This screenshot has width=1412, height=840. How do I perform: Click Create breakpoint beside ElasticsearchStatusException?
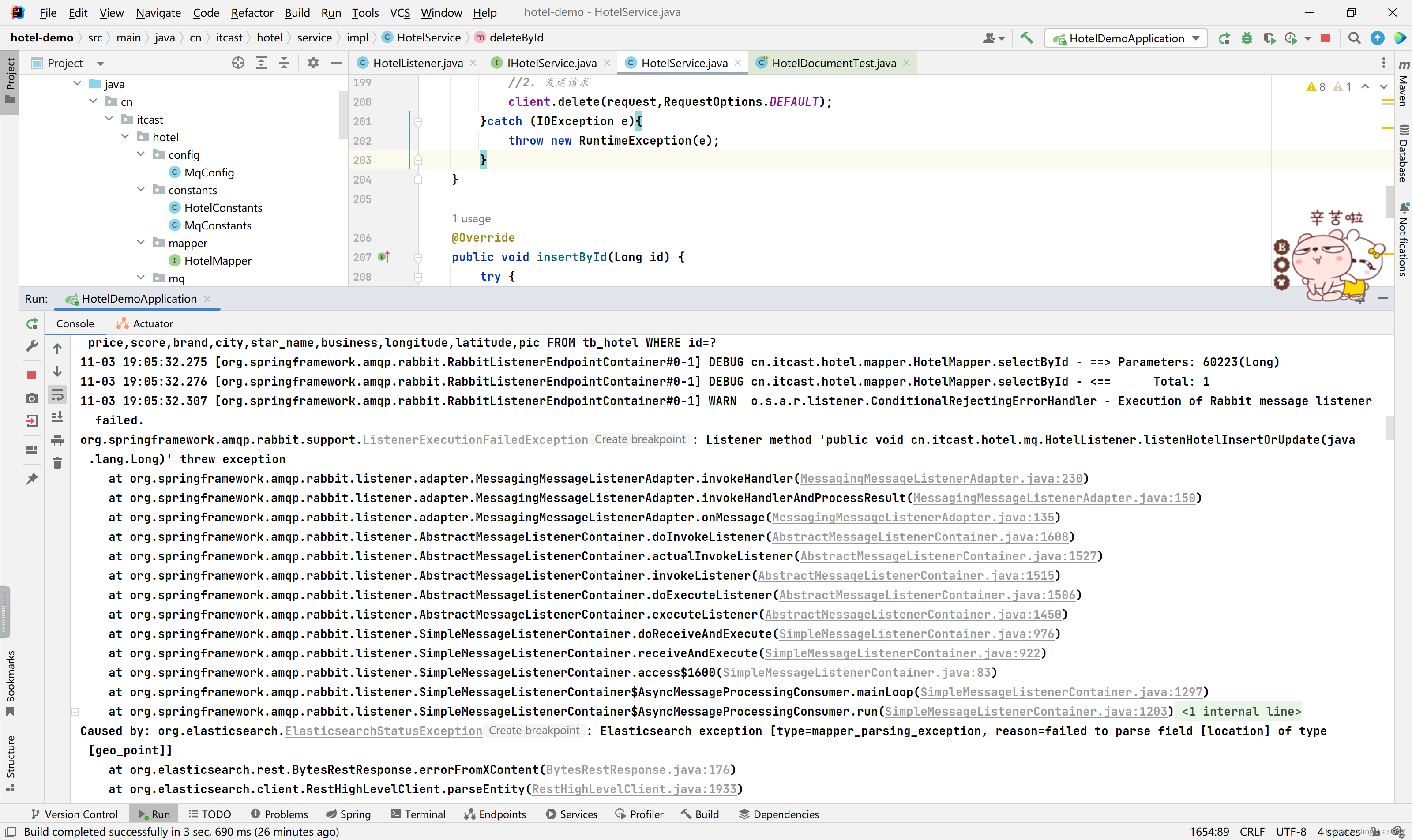(x=534, y=730)
